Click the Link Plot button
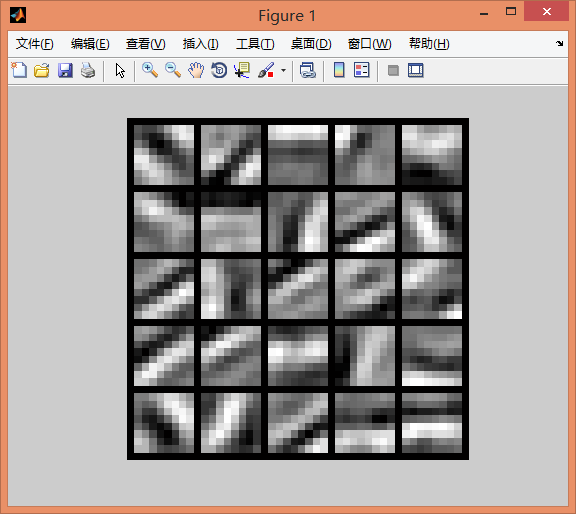This screenshot has height=514, width=576. [307, 70]
